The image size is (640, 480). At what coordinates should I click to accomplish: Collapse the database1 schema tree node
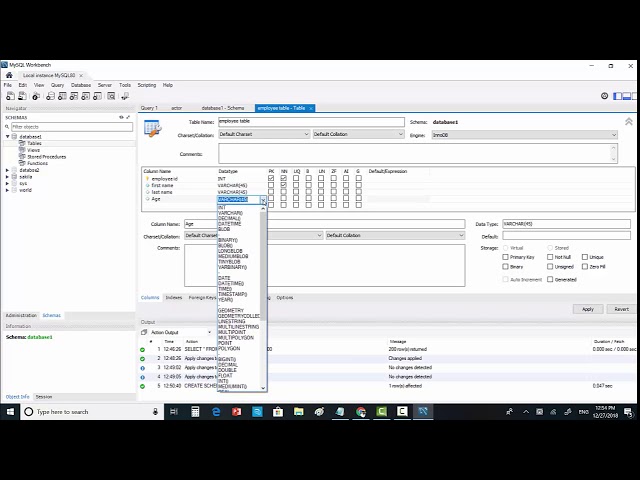point(7,137)
